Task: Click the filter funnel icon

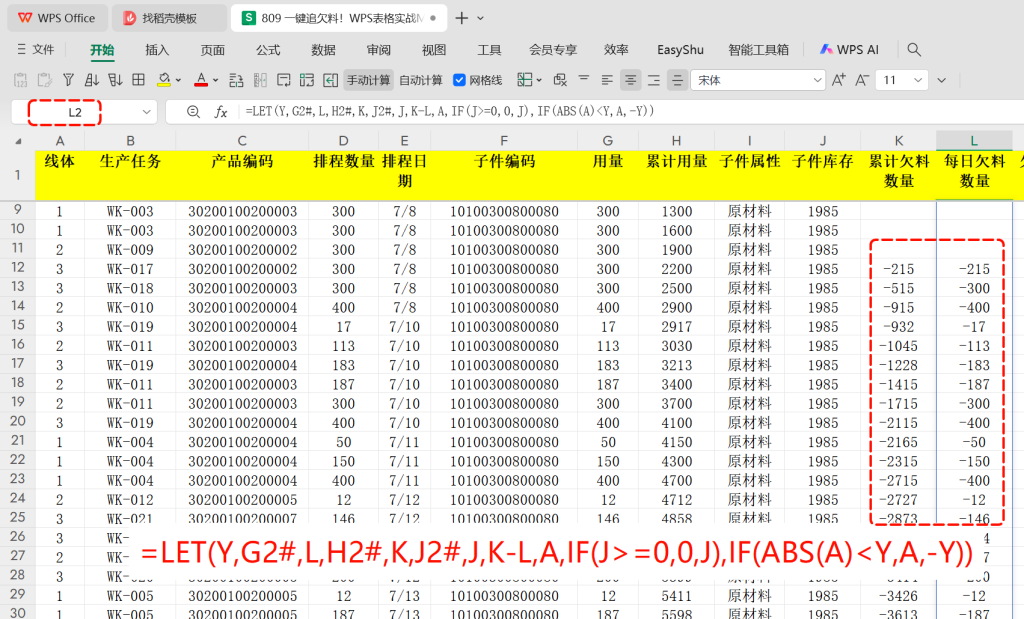Action: click(x=68, y=80)
